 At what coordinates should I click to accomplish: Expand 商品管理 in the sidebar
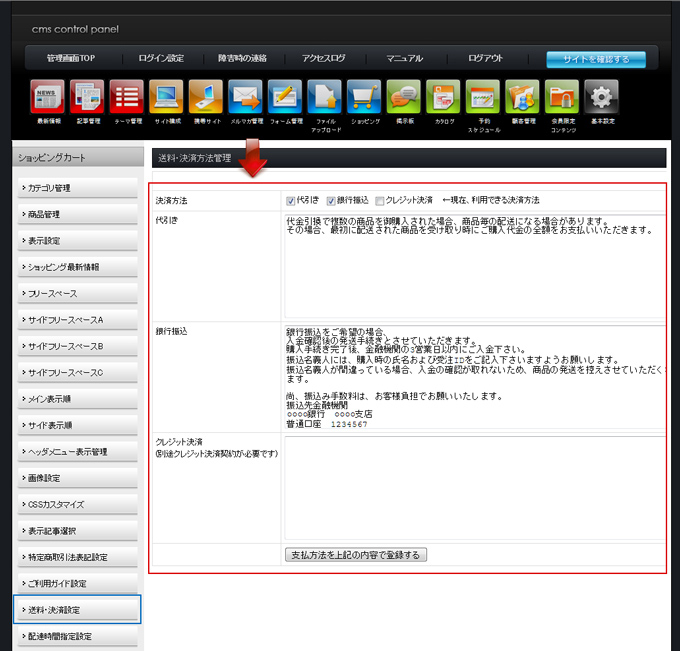tap(78, 214)
